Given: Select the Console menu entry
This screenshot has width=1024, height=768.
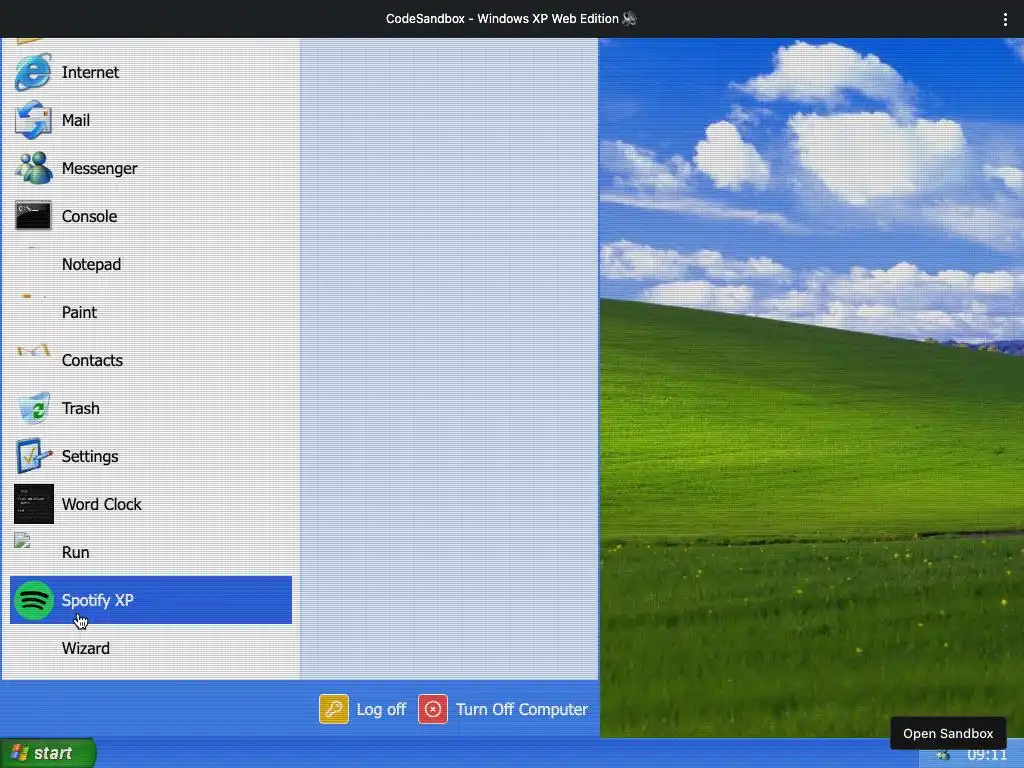Looking at the screenshot, I should [151, 216].
